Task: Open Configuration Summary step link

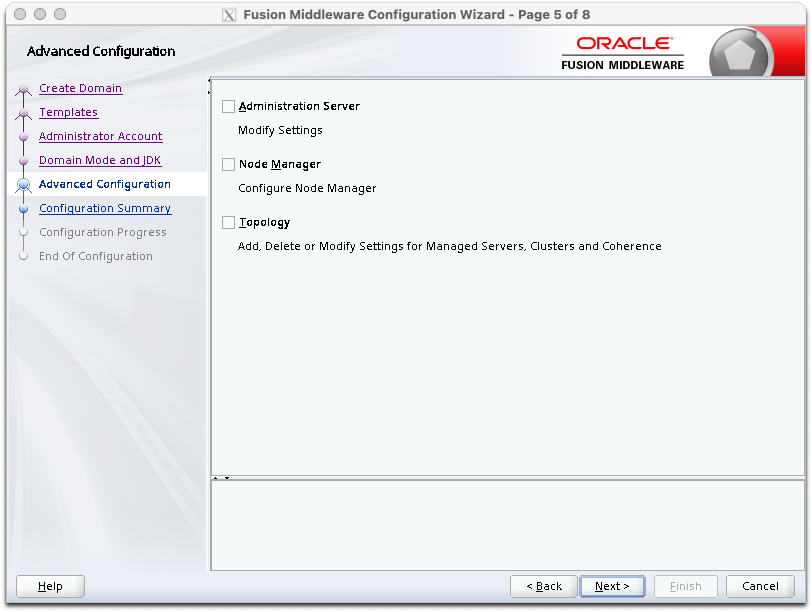Action: click(105, 208)
